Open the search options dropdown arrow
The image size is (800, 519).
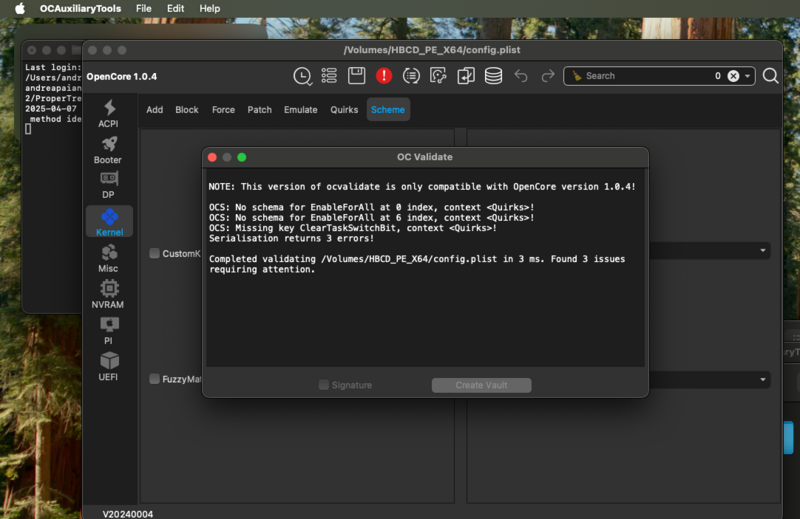coord(747,76)
